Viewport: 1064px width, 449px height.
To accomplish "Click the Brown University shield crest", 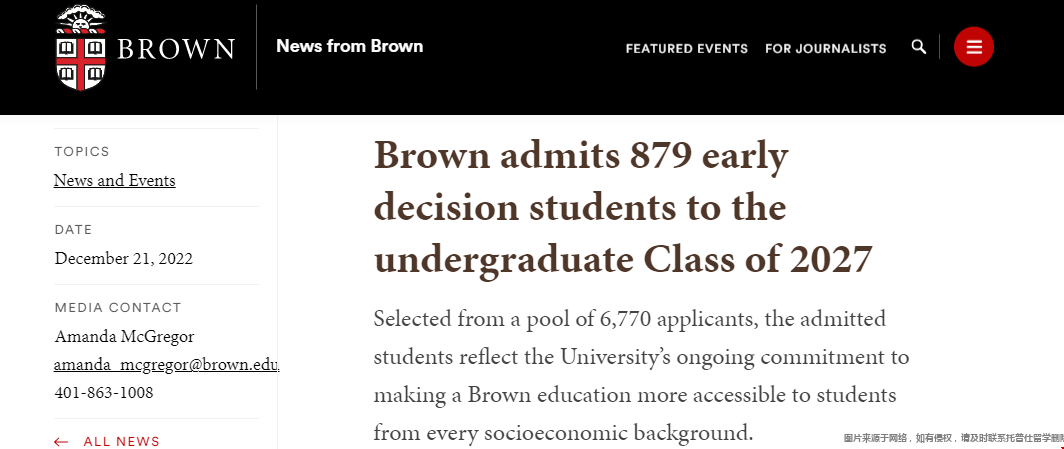I will (81, 48).
